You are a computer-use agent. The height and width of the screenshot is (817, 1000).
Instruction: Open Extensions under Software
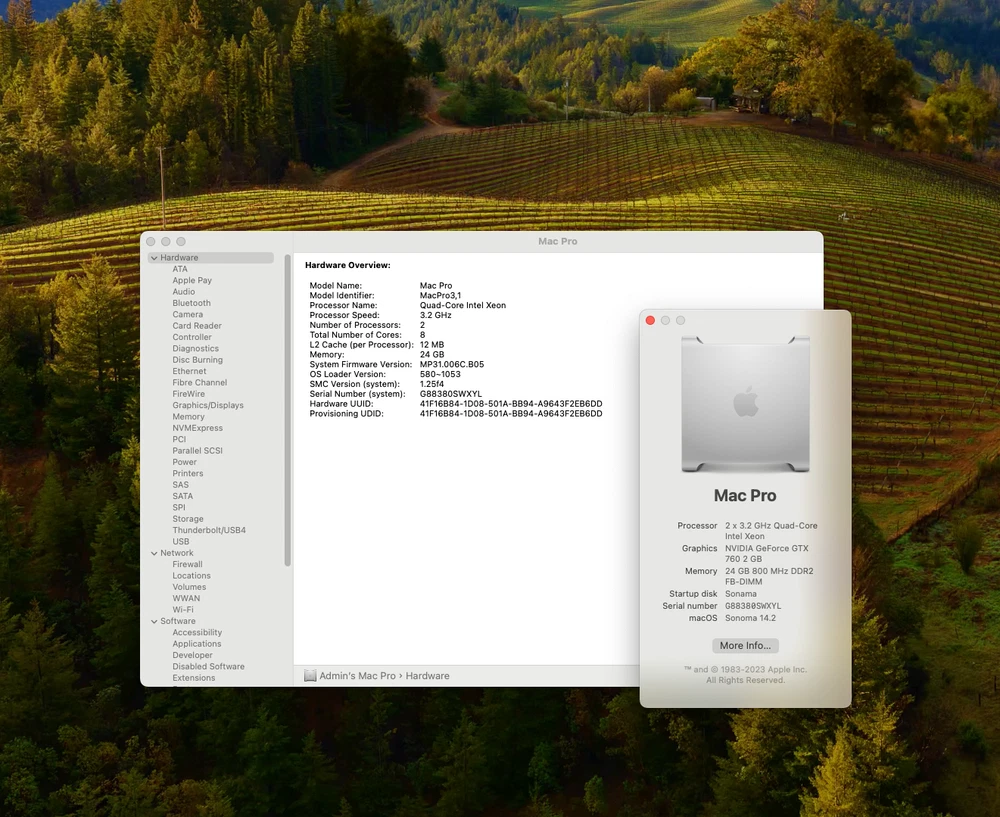[194, 678]
